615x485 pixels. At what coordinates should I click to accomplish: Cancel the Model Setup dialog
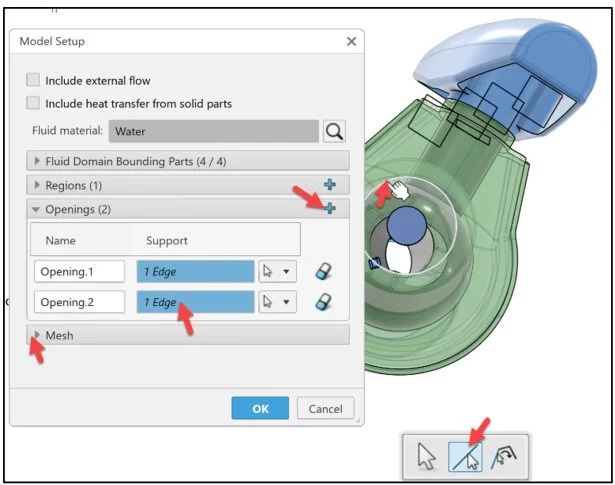326,409
